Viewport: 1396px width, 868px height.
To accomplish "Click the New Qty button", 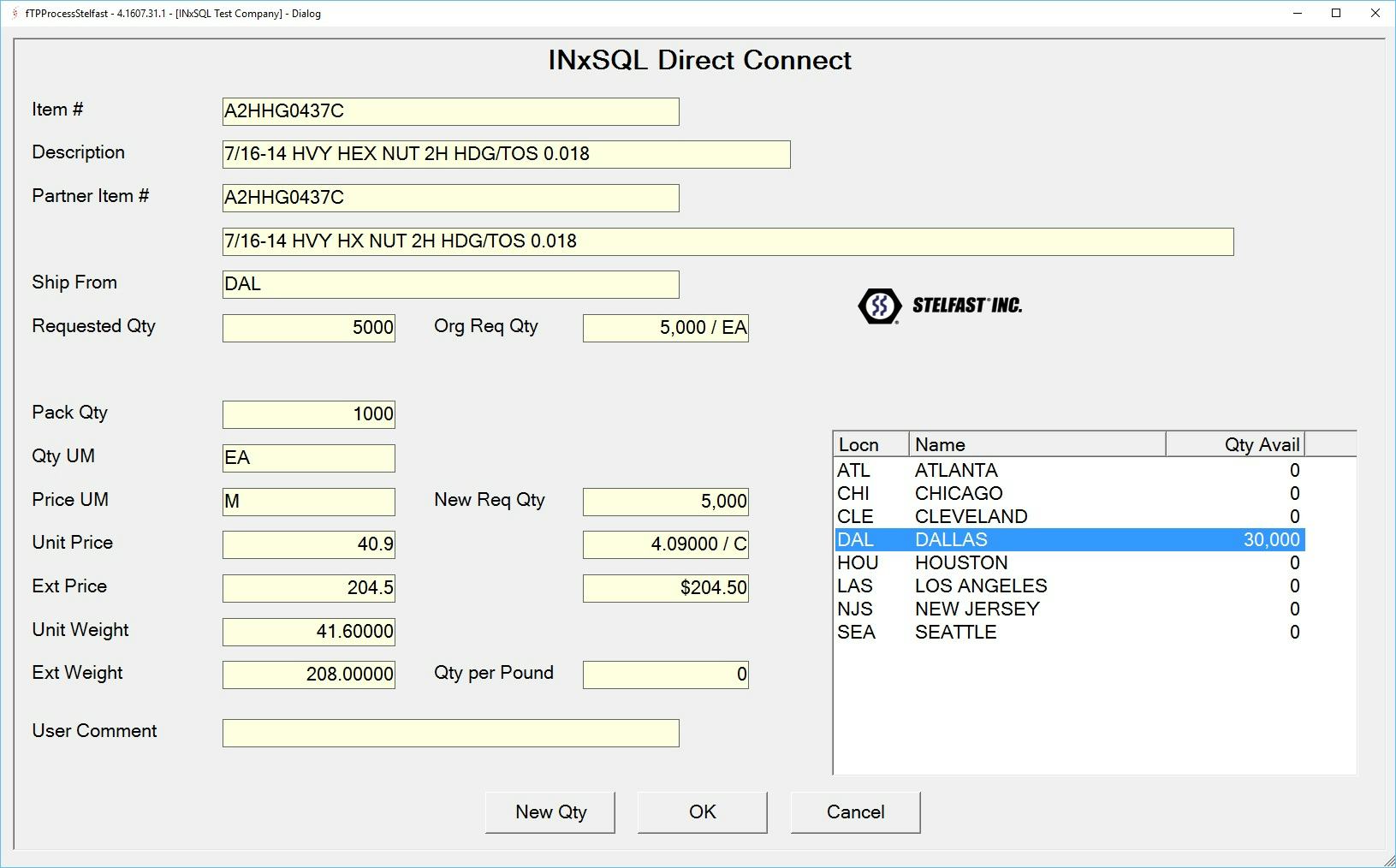I will 550,812.
